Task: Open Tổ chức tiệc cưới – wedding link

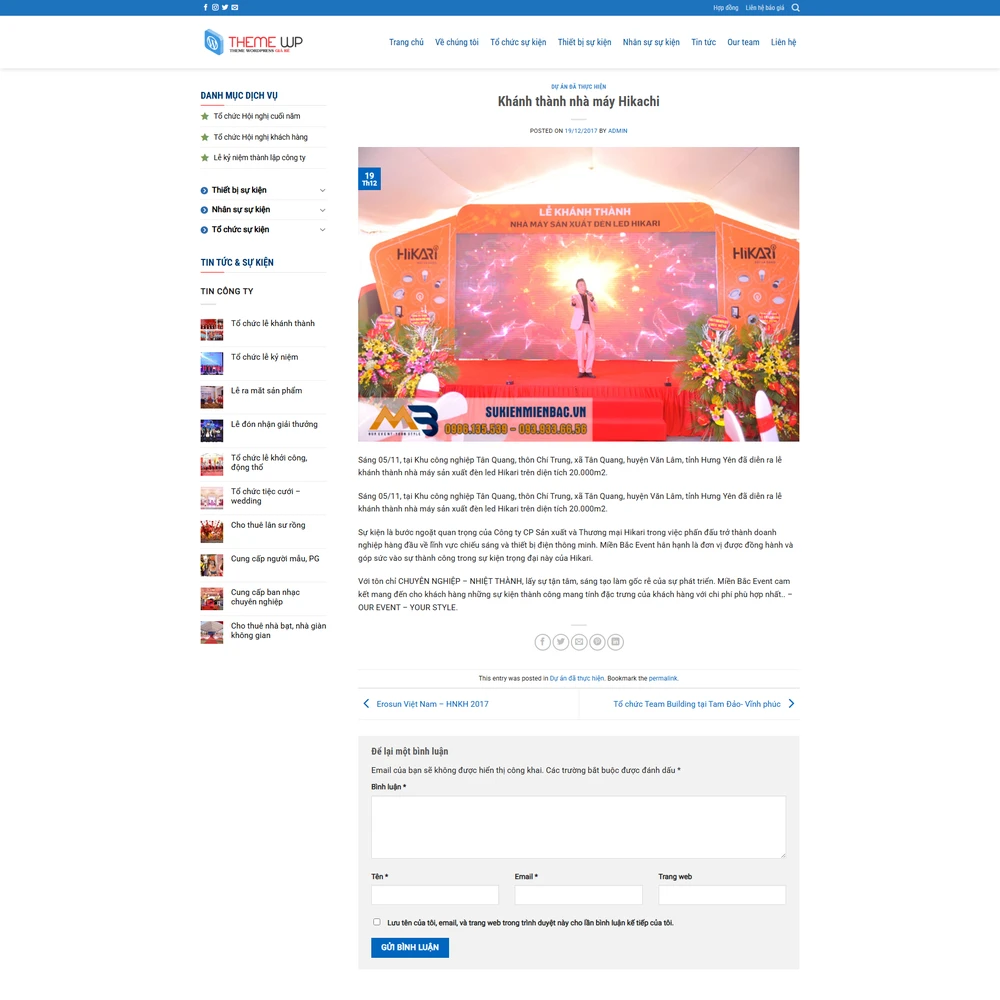Action: pyautogui.click(x=265, y=496)
